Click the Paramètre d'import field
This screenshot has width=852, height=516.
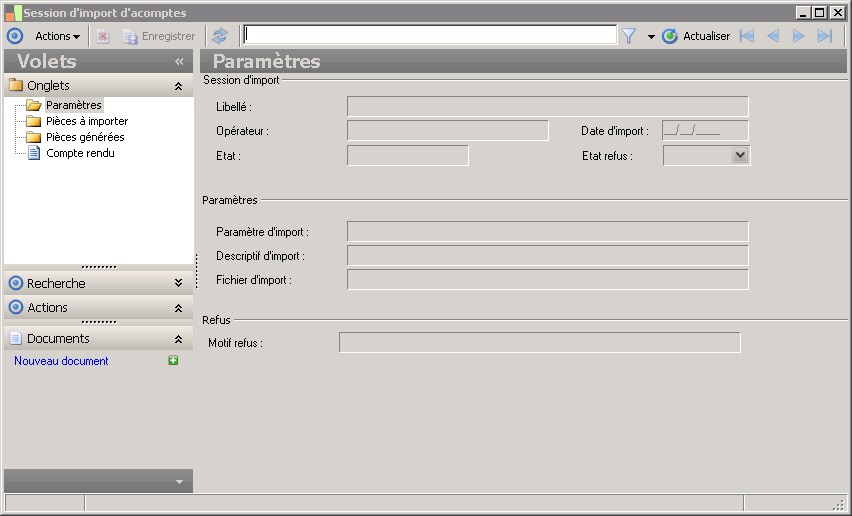tap(548, 231)
